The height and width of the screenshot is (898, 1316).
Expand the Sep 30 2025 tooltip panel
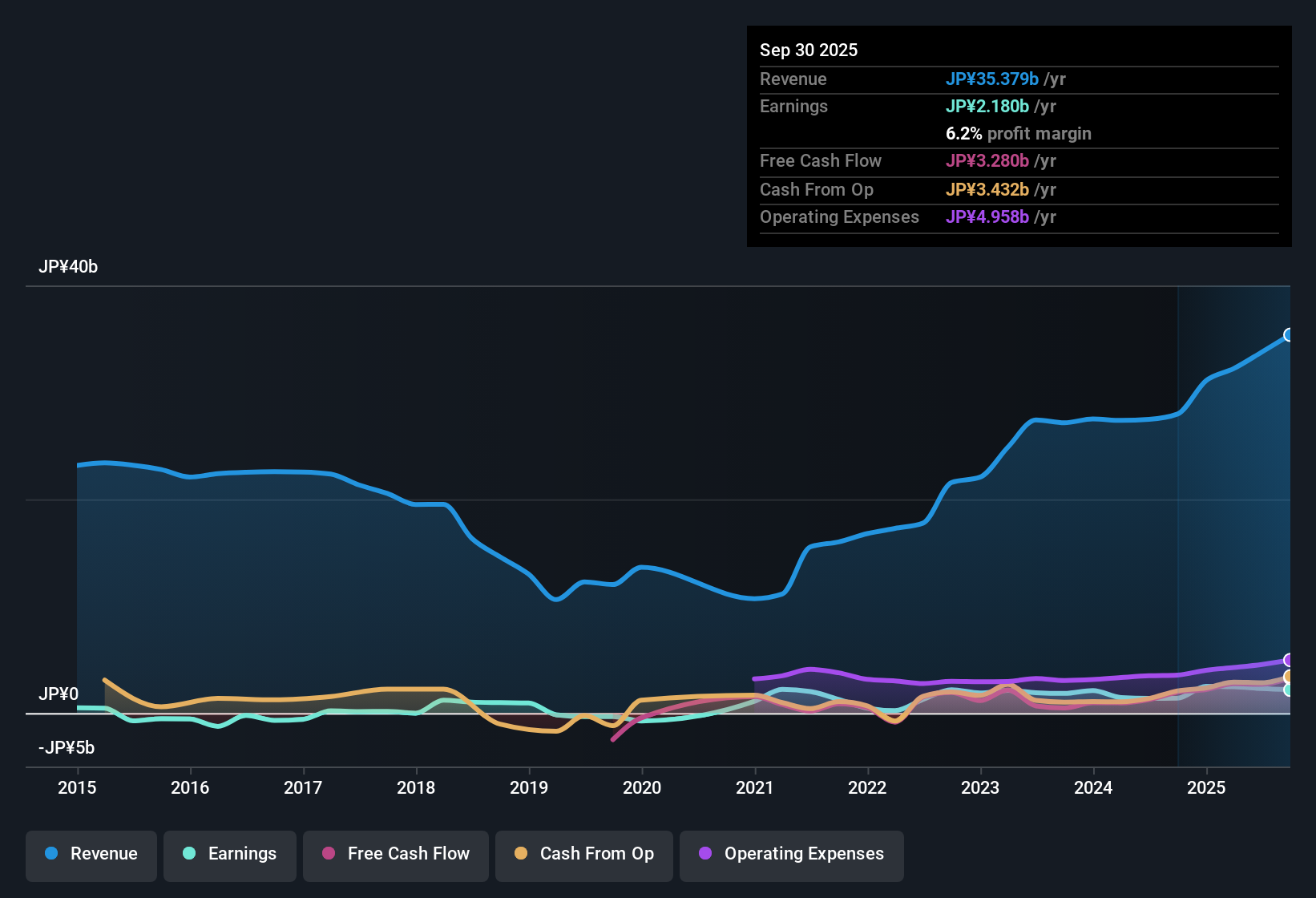pos(809,50)
